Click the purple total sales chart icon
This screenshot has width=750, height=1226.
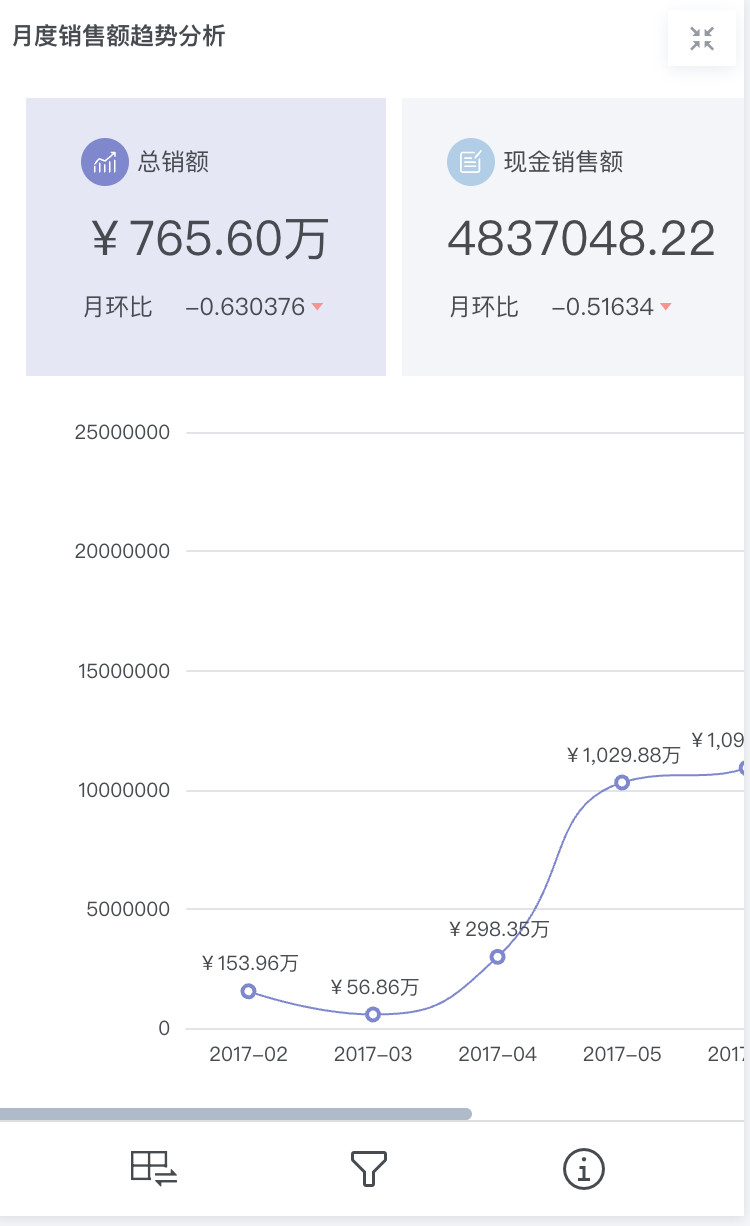pos(105,162)
